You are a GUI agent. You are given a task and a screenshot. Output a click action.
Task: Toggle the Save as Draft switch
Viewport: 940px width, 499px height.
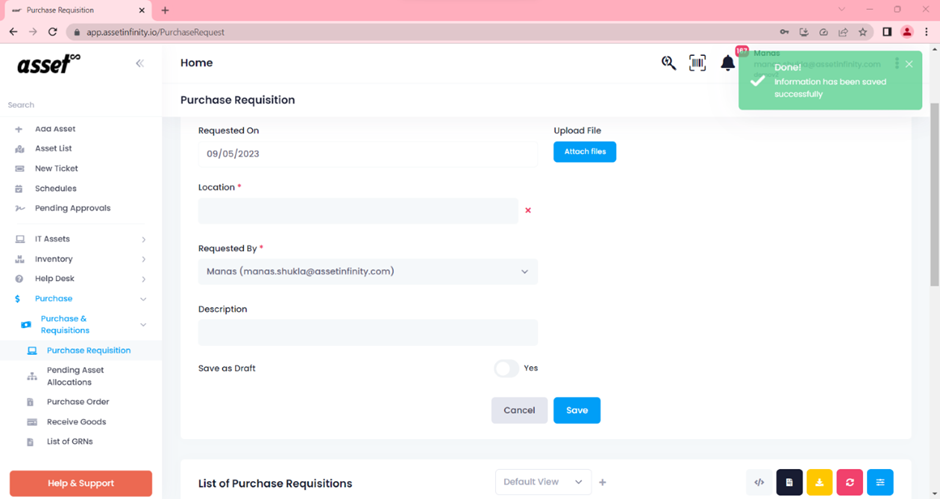(506, 368)
